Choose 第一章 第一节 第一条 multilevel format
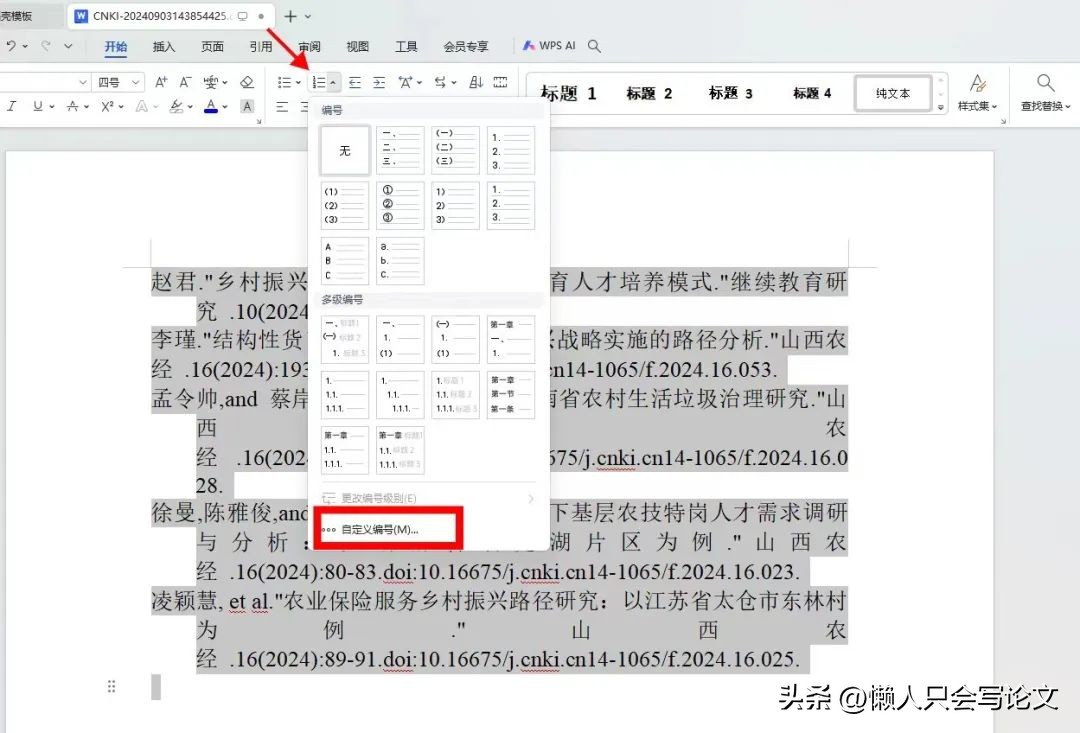Image resolution: width=1080 pixels, height=733 pixels. pos(511,395)
